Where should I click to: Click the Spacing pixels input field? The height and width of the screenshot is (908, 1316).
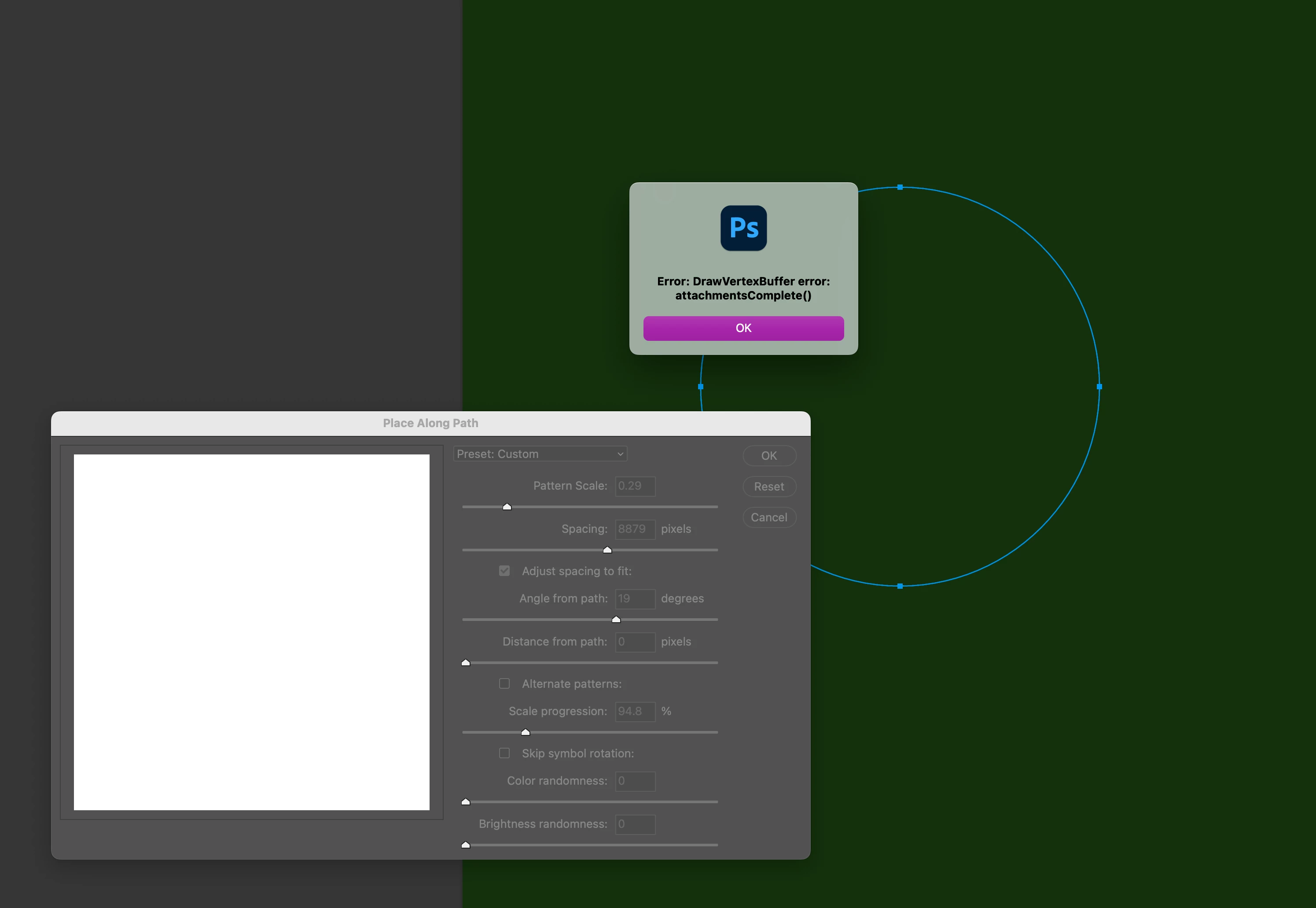635,529
